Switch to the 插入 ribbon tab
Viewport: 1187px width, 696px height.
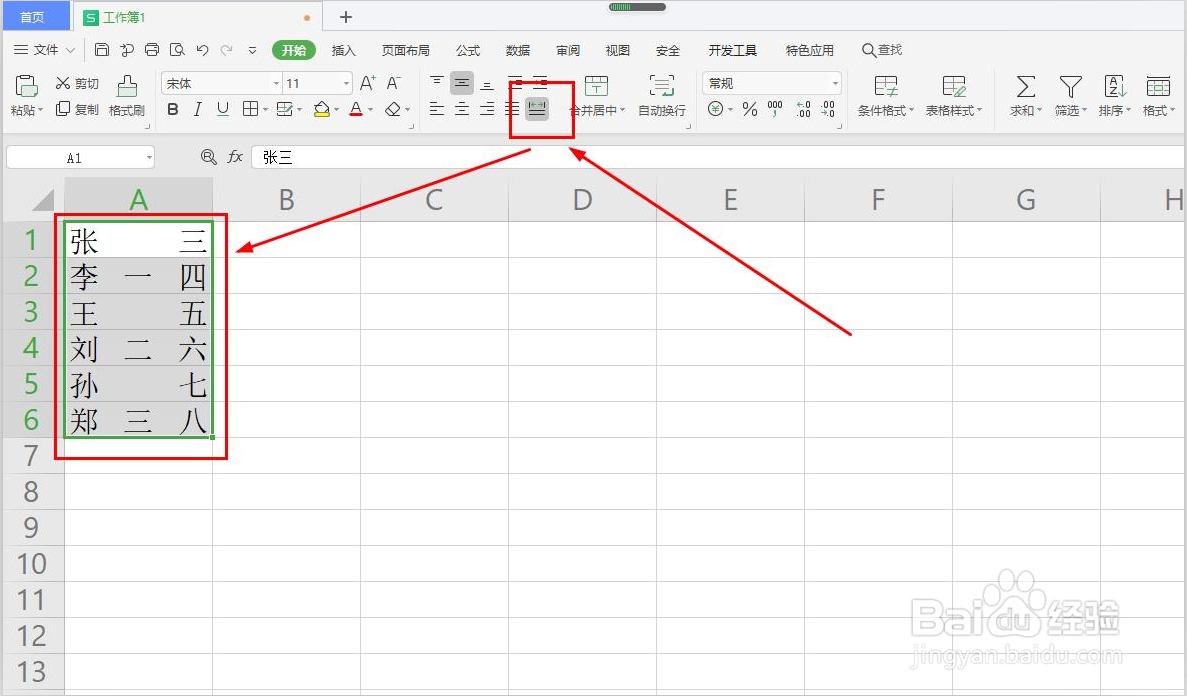[x=343, y=49]
